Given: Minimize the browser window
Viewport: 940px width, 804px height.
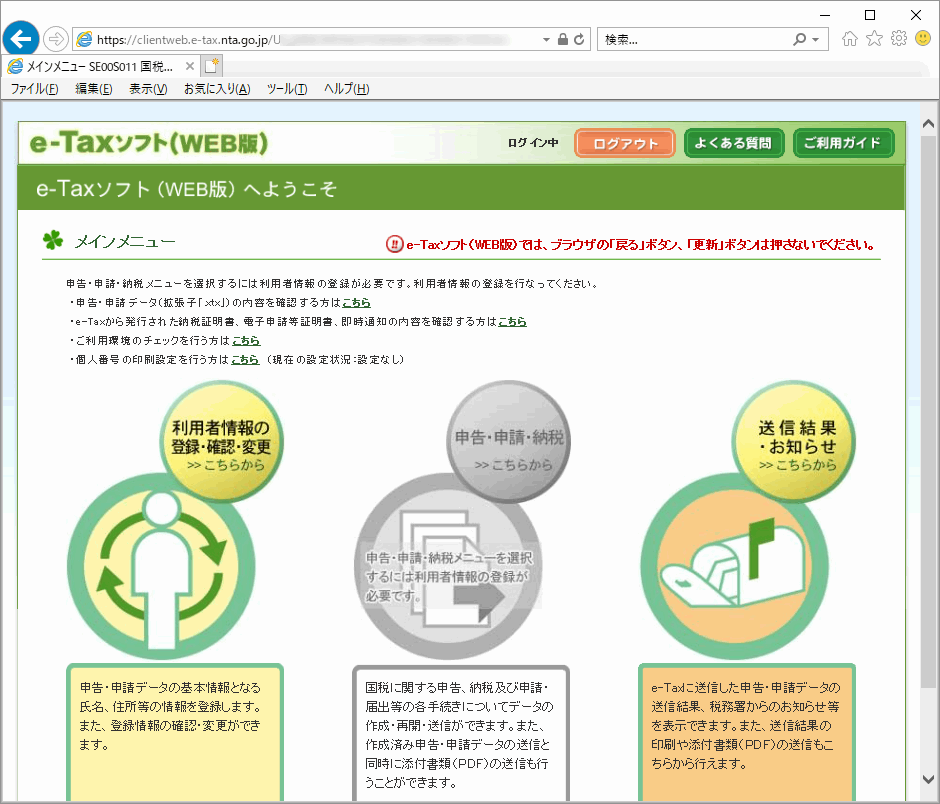Looking at the screenshot, I should 825,15.
